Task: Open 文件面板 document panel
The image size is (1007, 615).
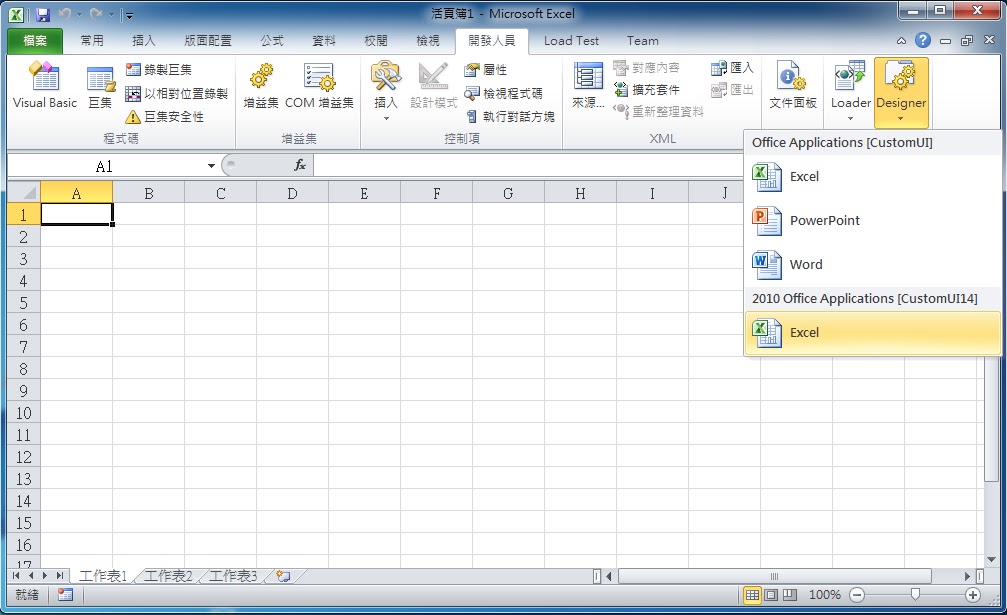Action: 792,85
